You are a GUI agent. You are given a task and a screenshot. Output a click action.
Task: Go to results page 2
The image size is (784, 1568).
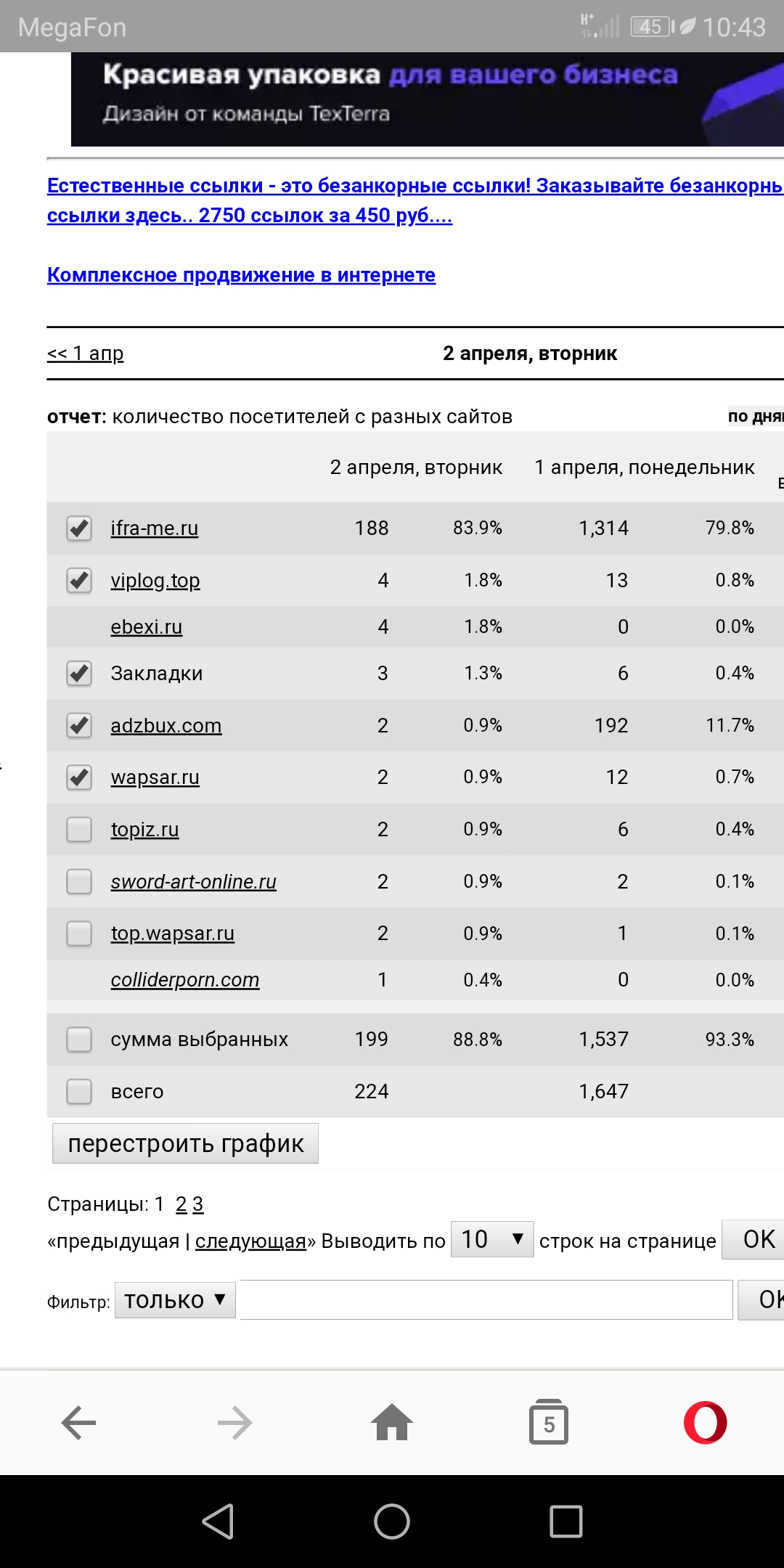click(181, 1204)
